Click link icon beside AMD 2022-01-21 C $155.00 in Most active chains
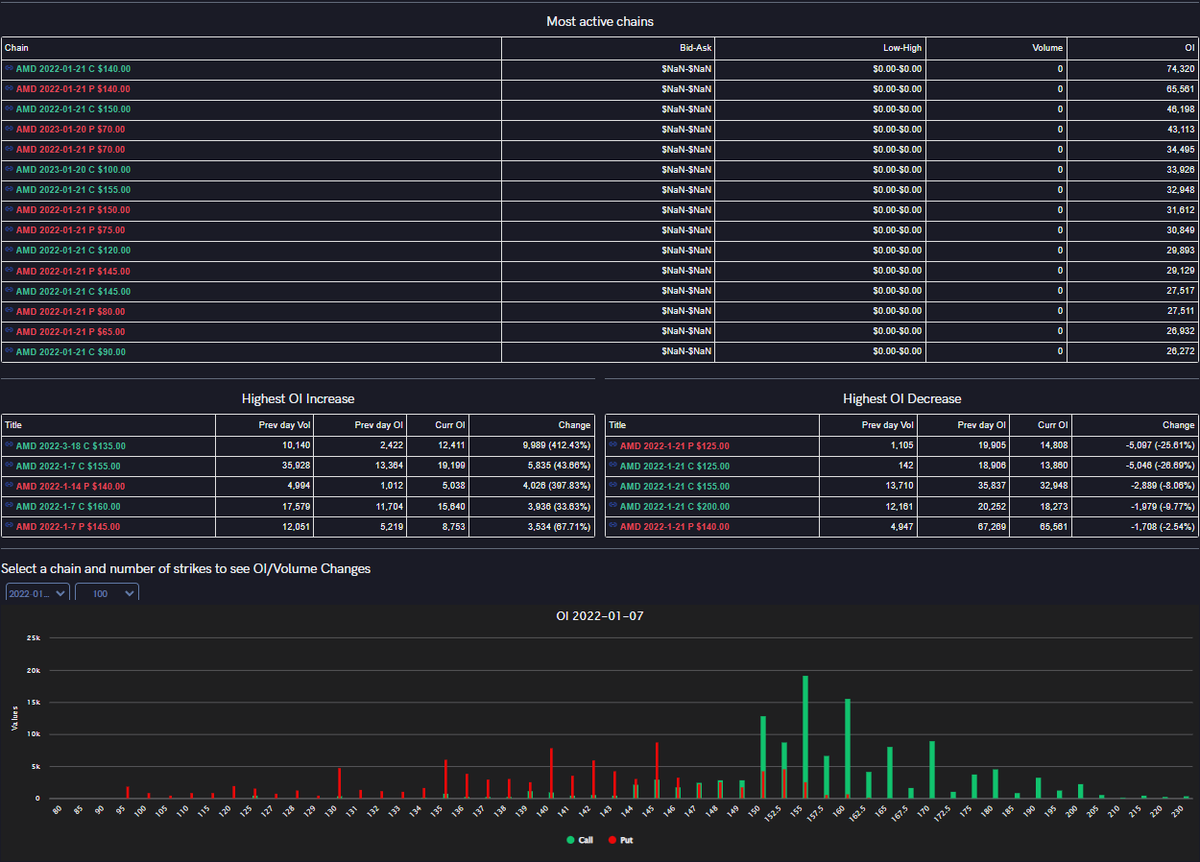 tap(9, 190)
